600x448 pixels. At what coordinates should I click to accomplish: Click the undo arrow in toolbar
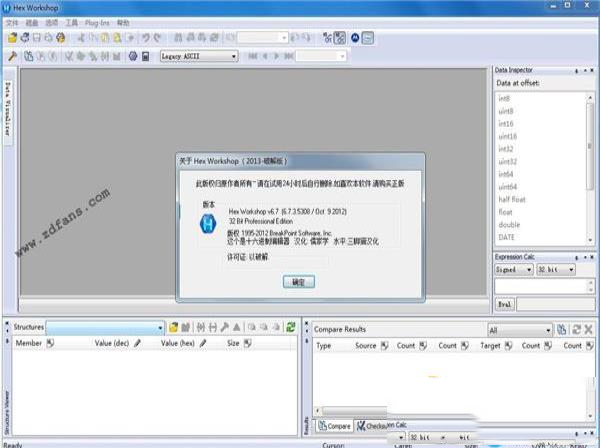(146, 38)
